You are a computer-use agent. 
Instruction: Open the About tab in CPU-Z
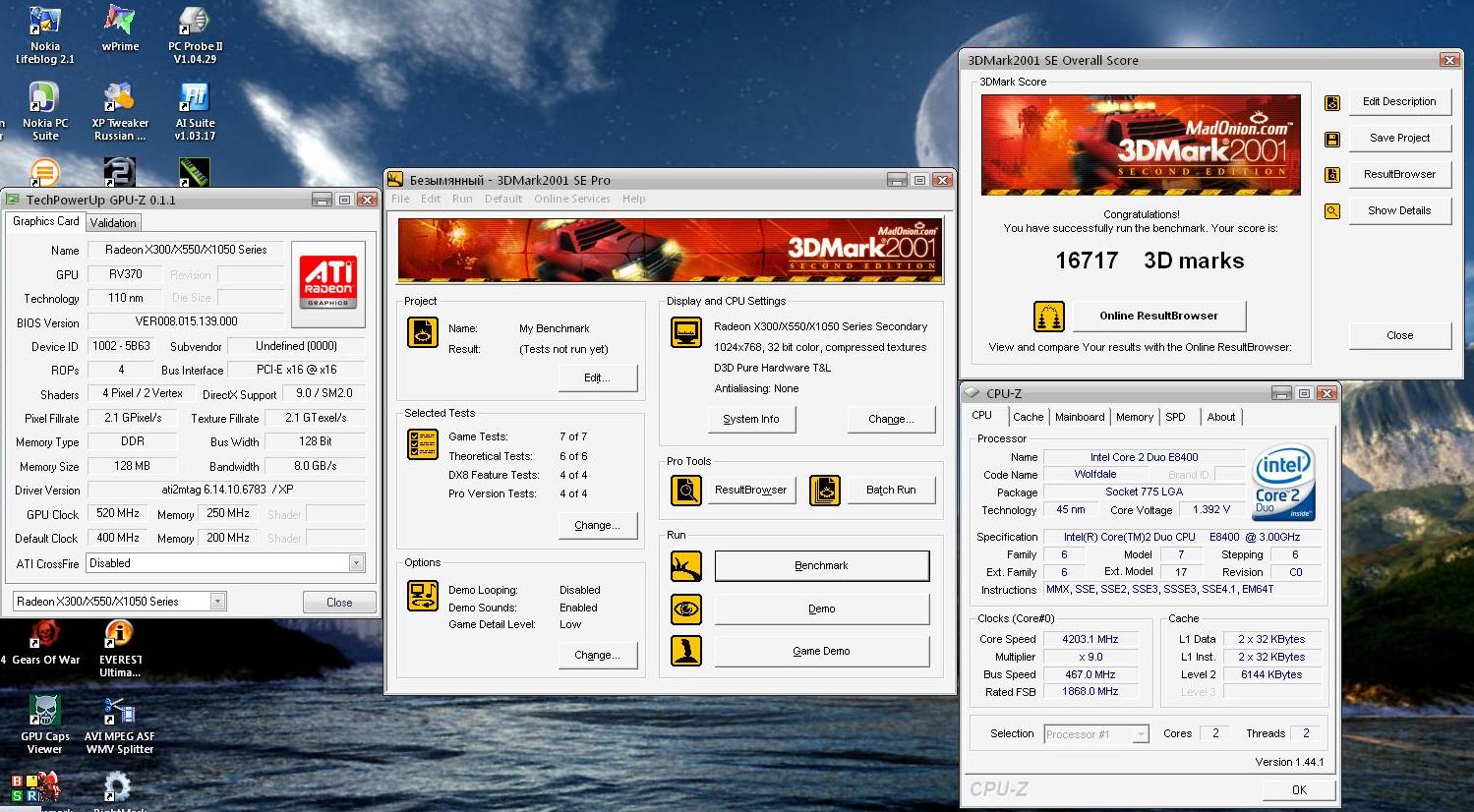[x=1221, y=417]
